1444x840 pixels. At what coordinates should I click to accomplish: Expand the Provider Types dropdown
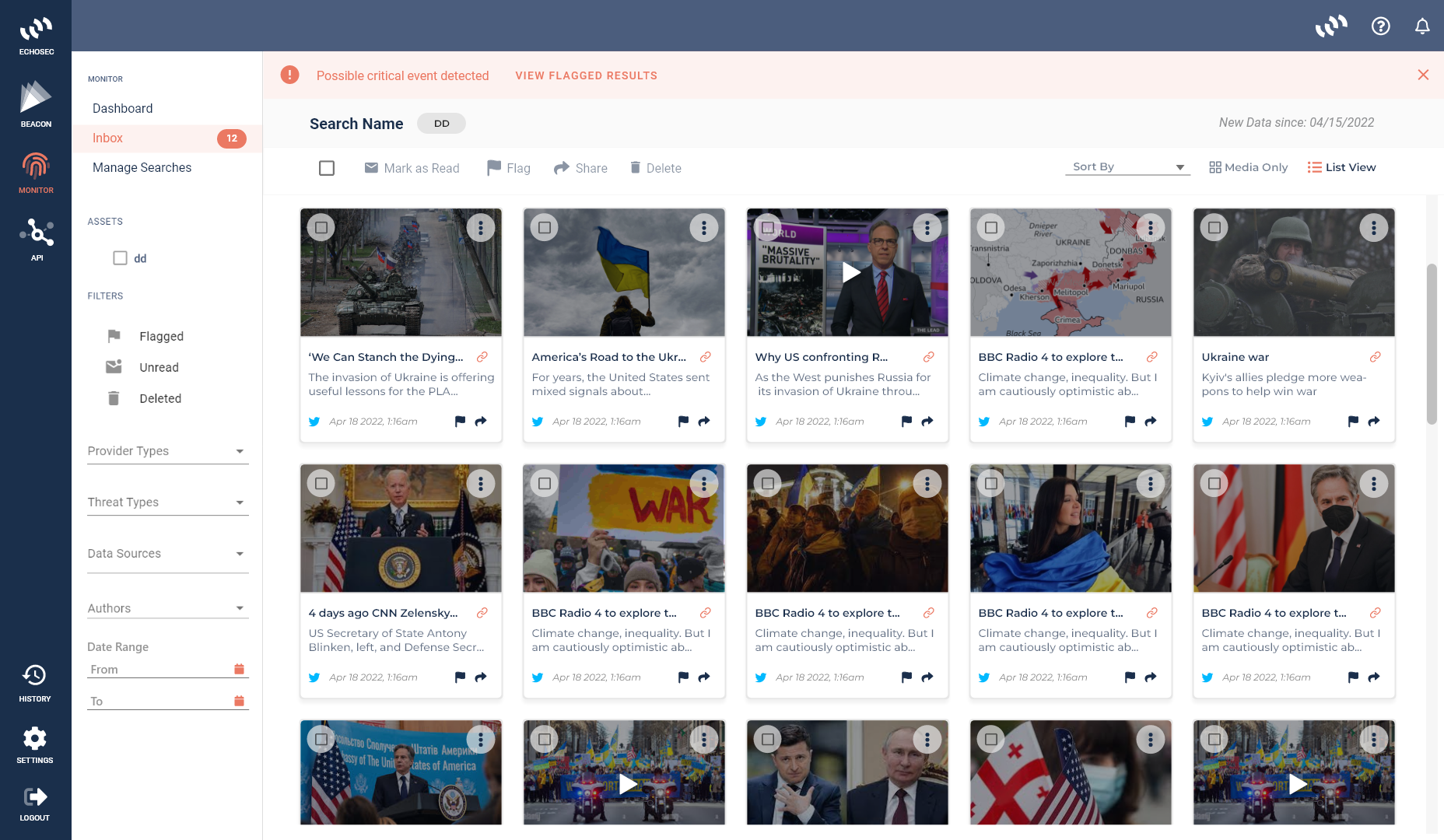167,451
